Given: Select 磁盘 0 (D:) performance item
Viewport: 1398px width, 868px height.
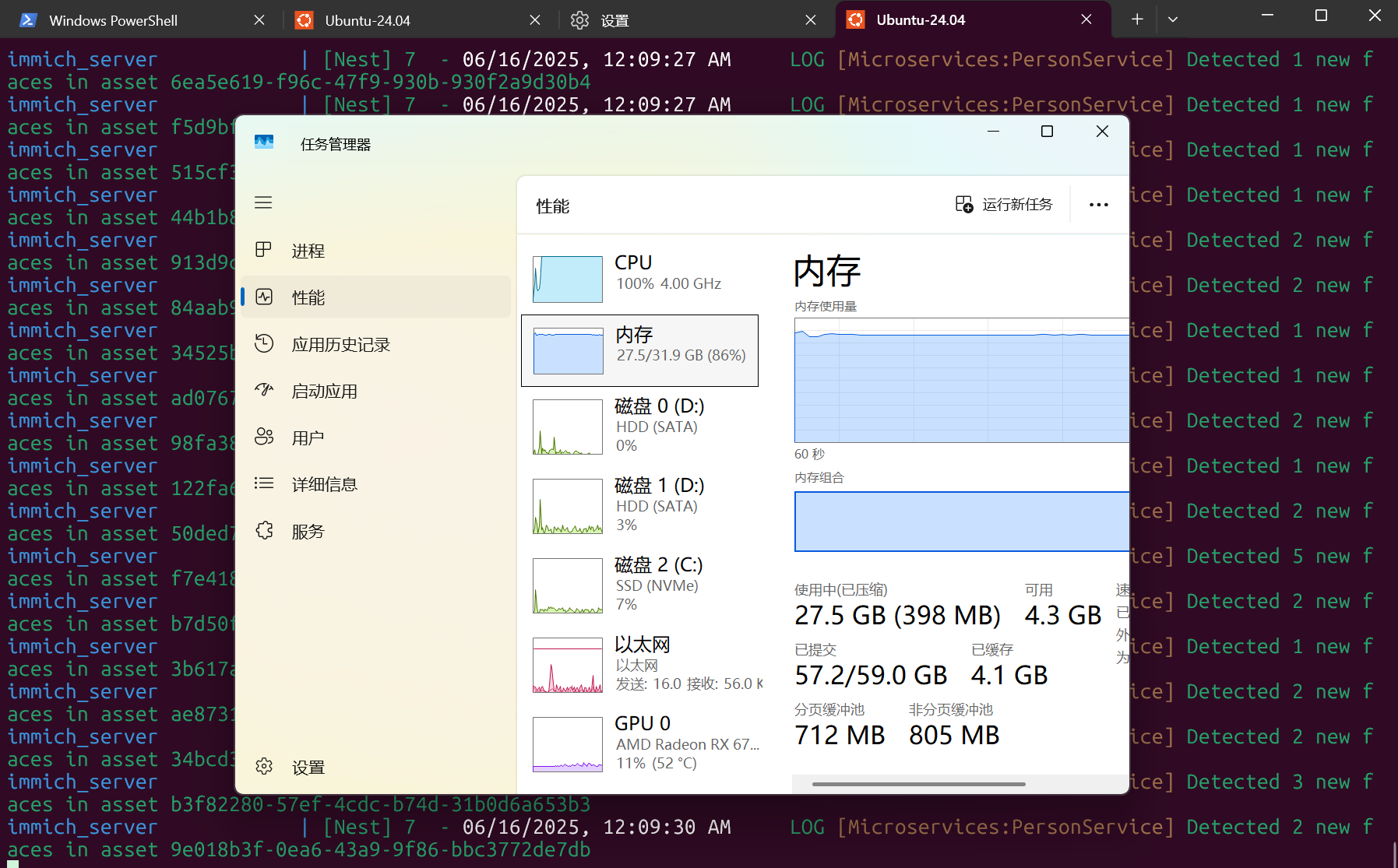Looking at the screenshot, I should (639, 426).
